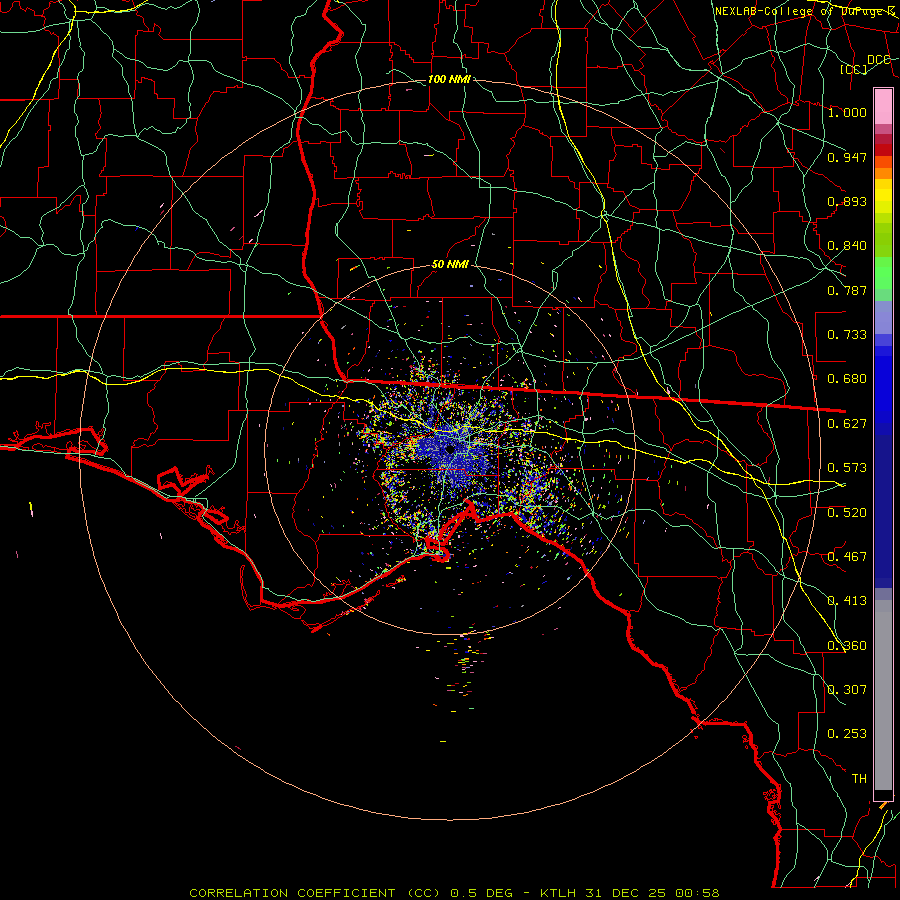Select the 0.680 color scale label
The width and height of the screenshot is (900, 900).
(847, 379)
